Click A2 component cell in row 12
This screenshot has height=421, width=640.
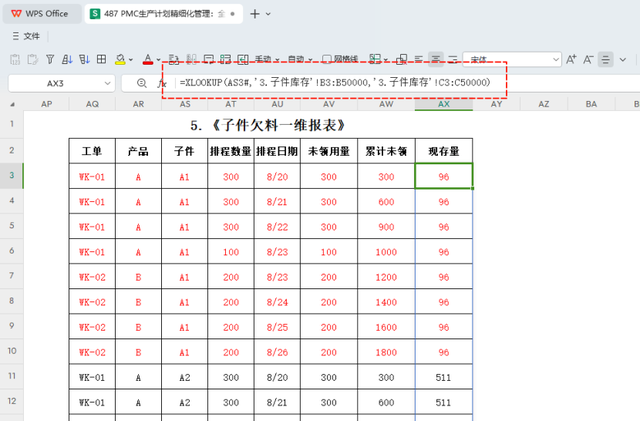[x=184, y=403]
